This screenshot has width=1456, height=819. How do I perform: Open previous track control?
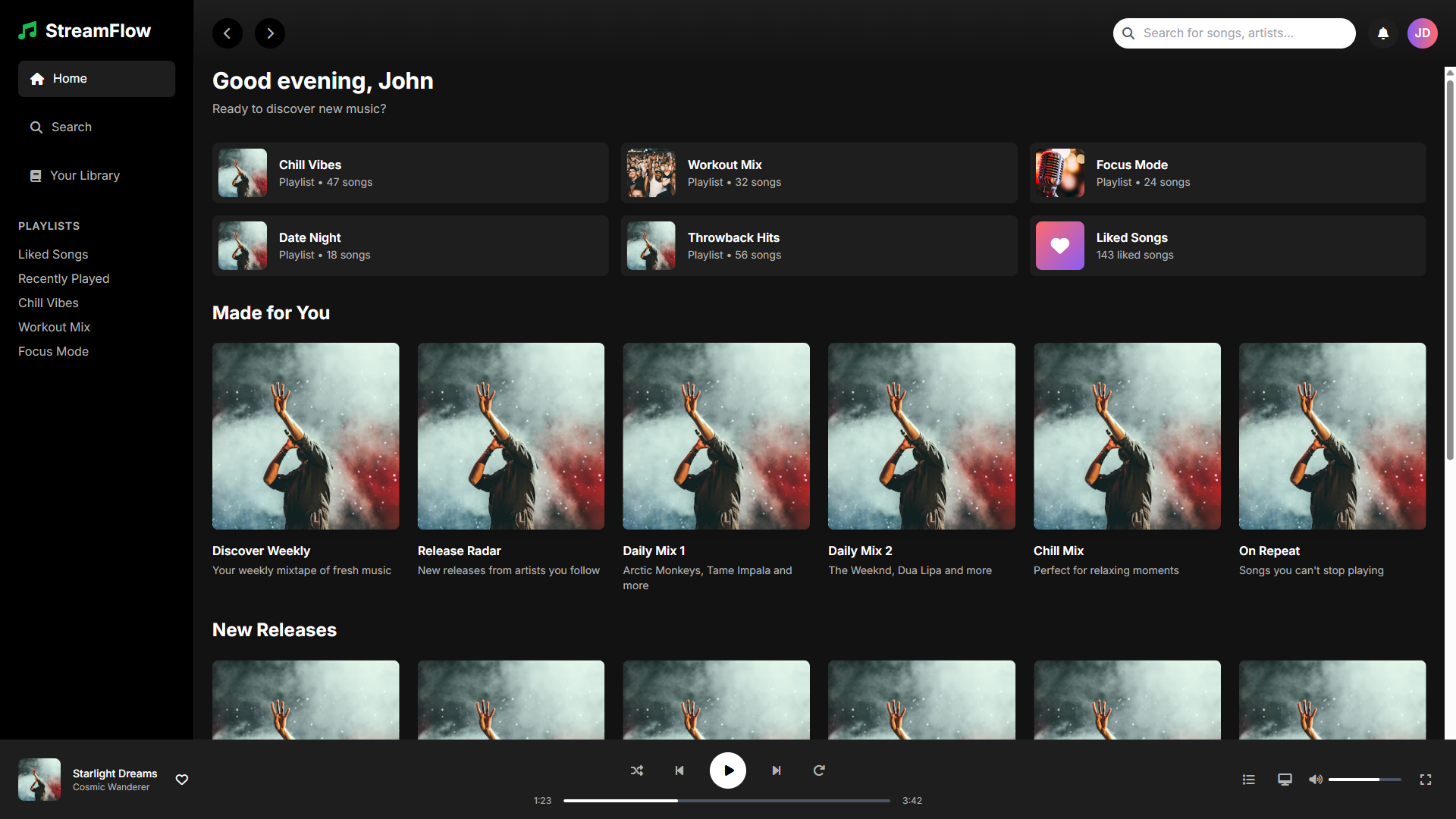[x=680, y=770]
